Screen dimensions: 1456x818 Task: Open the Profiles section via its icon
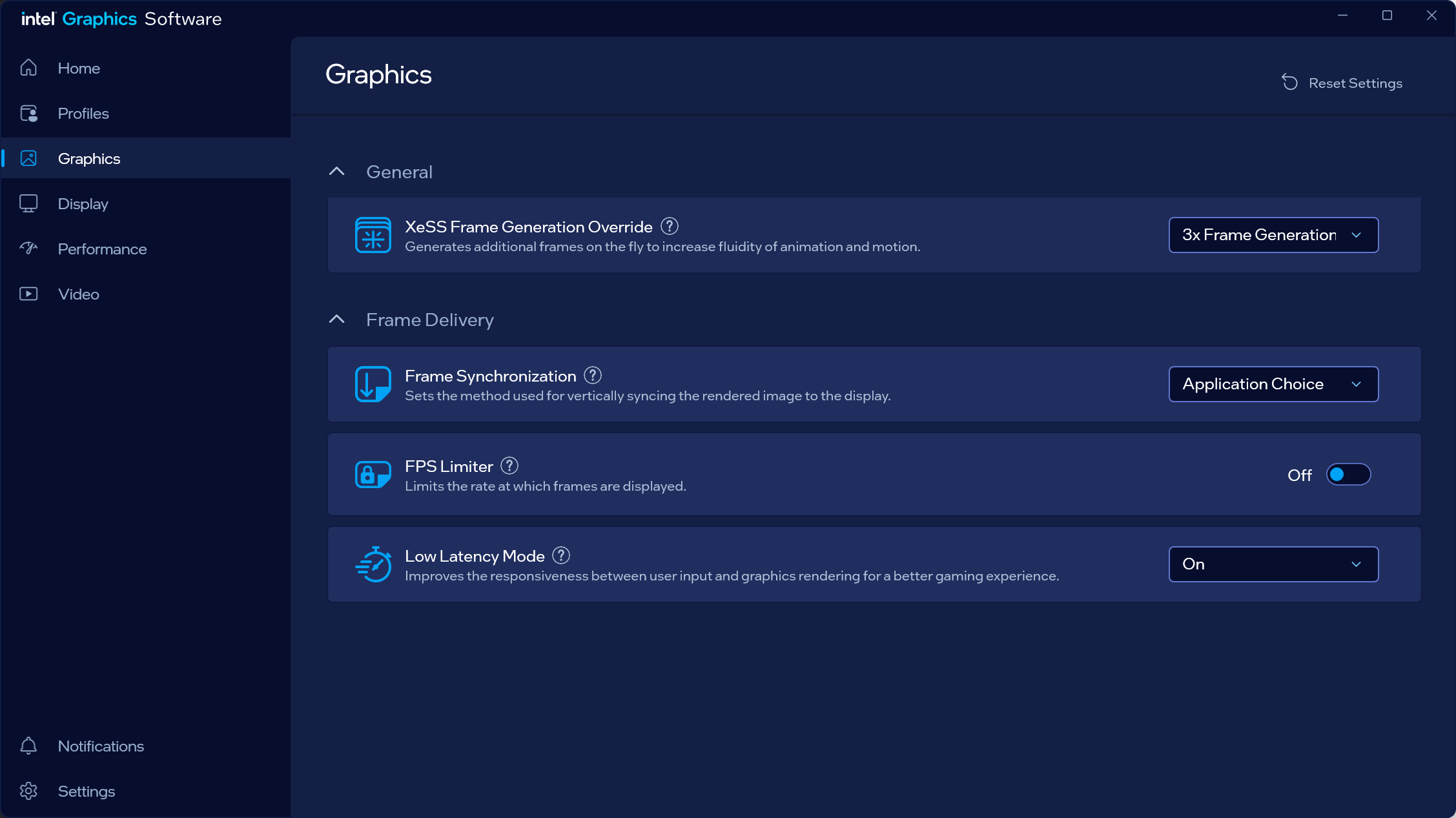click(x=28, y=113)
